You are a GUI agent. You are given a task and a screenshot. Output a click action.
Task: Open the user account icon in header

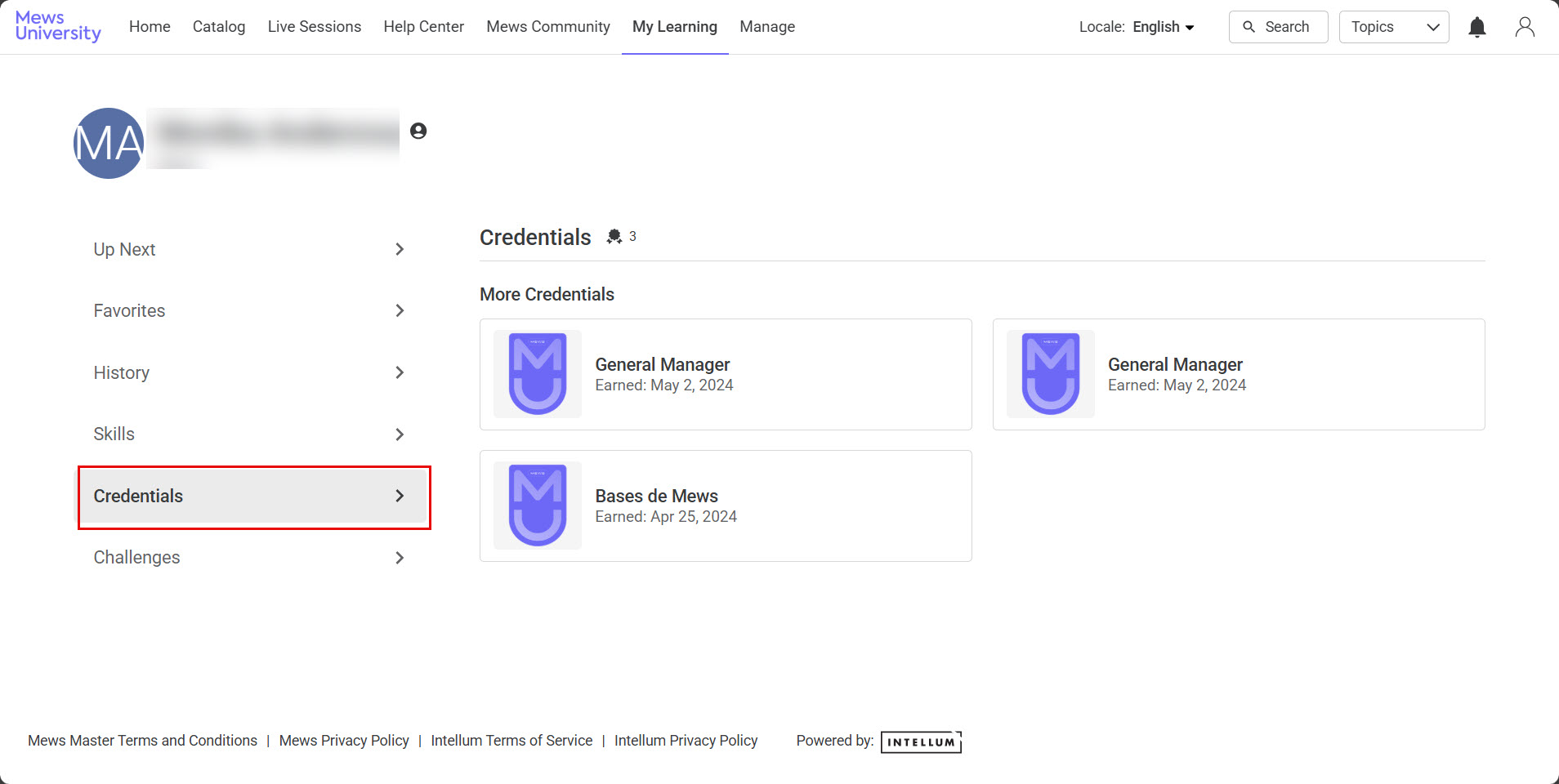(1525, 27)
